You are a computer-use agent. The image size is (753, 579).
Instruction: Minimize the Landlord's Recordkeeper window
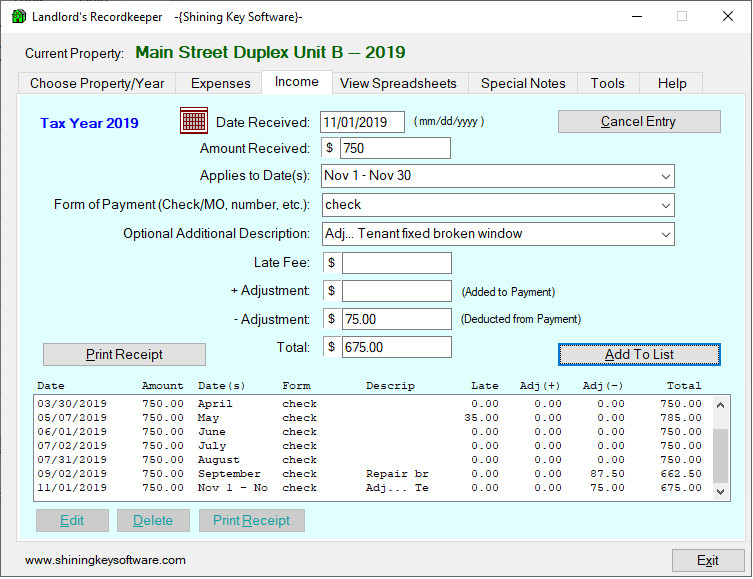coord(637,16)
